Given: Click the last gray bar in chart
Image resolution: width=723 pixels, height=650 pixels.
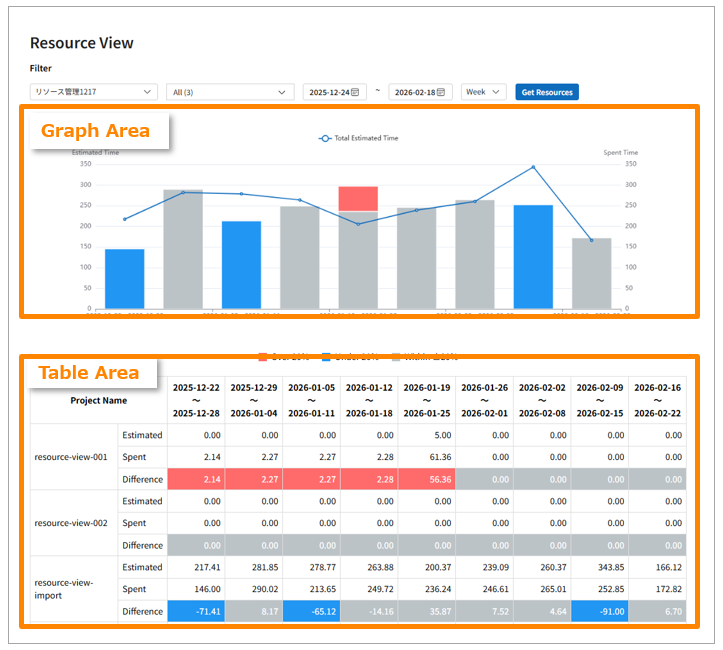Looking at the screenshot, I should tap(591, 272).
